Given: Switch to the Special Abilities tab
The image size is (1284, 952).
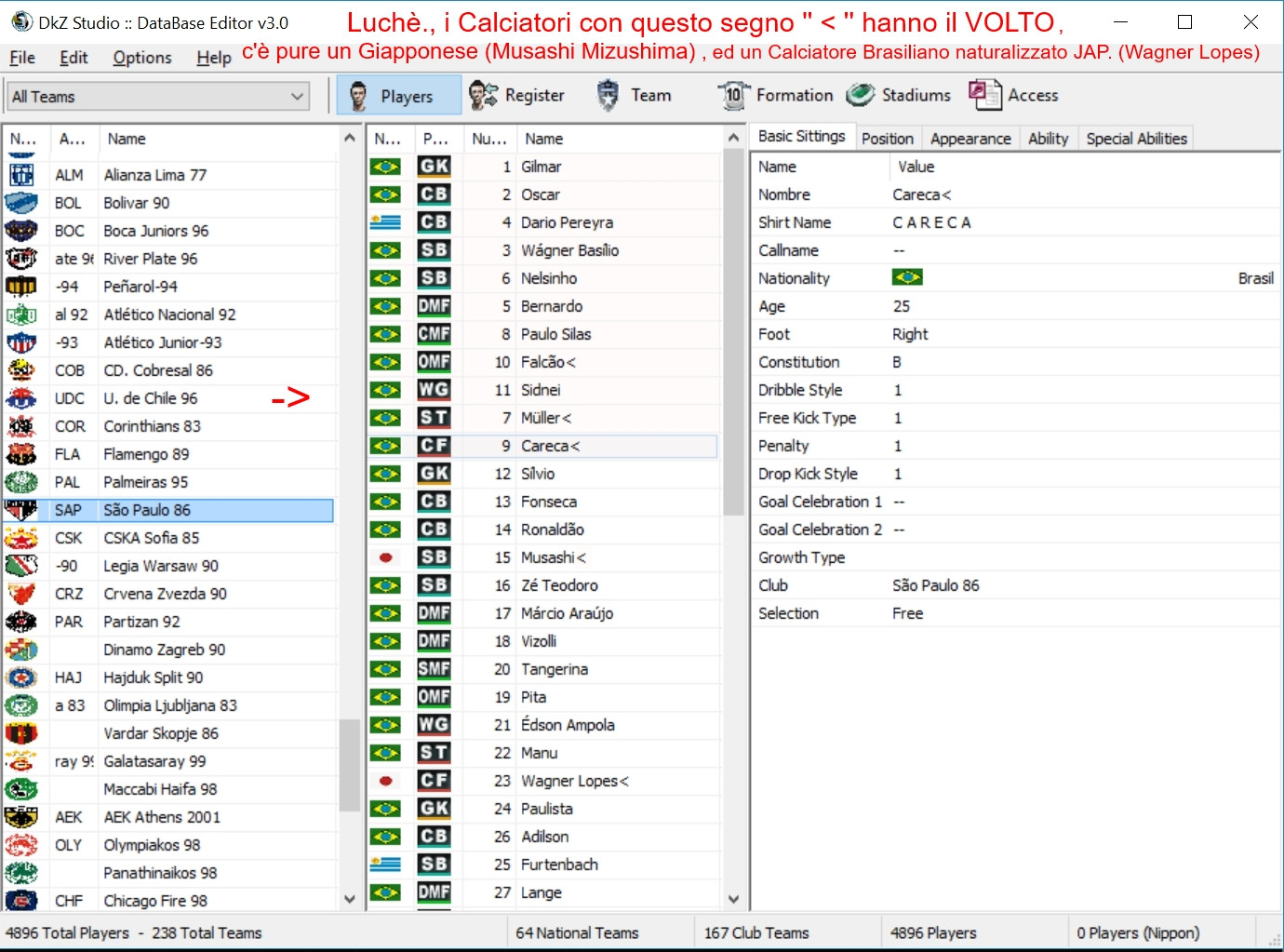Looking at the screenshot, I should 1136,139.
